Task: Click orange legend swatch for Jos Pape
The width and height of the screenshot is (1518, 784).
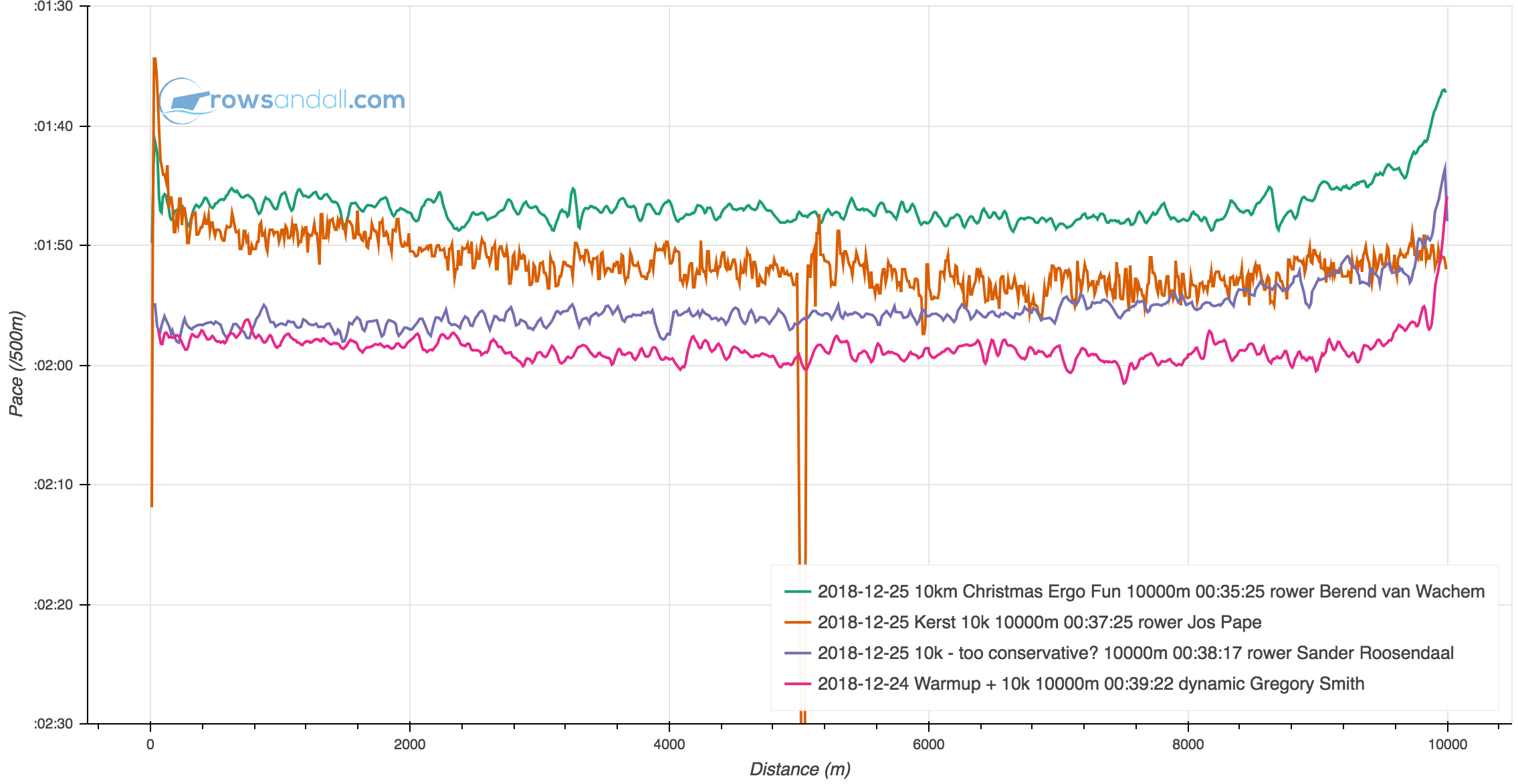Action: 797,622
